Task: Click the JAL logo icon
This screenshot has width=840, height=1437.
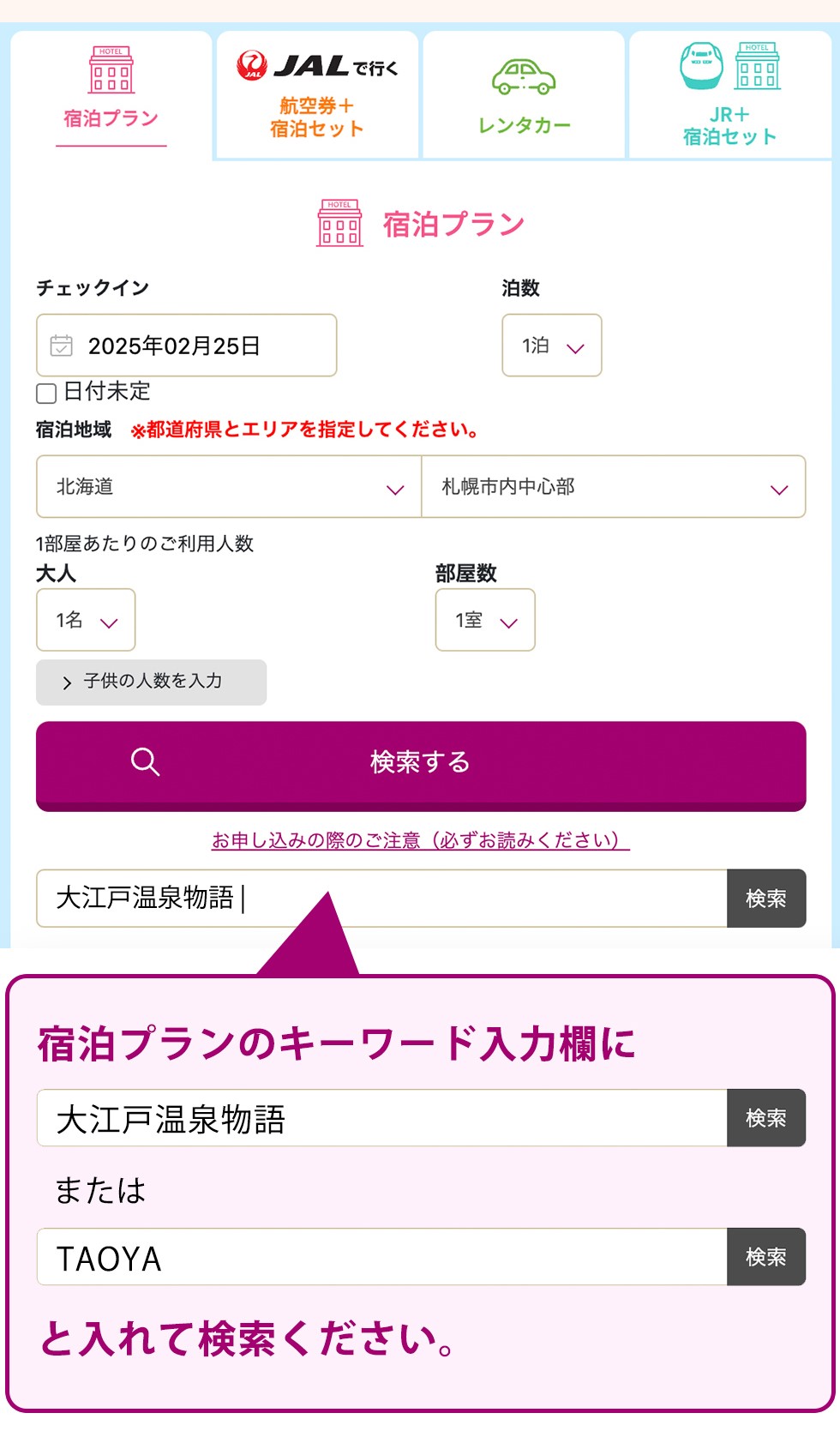Action: pyautogui.click(x=252, y=65)
